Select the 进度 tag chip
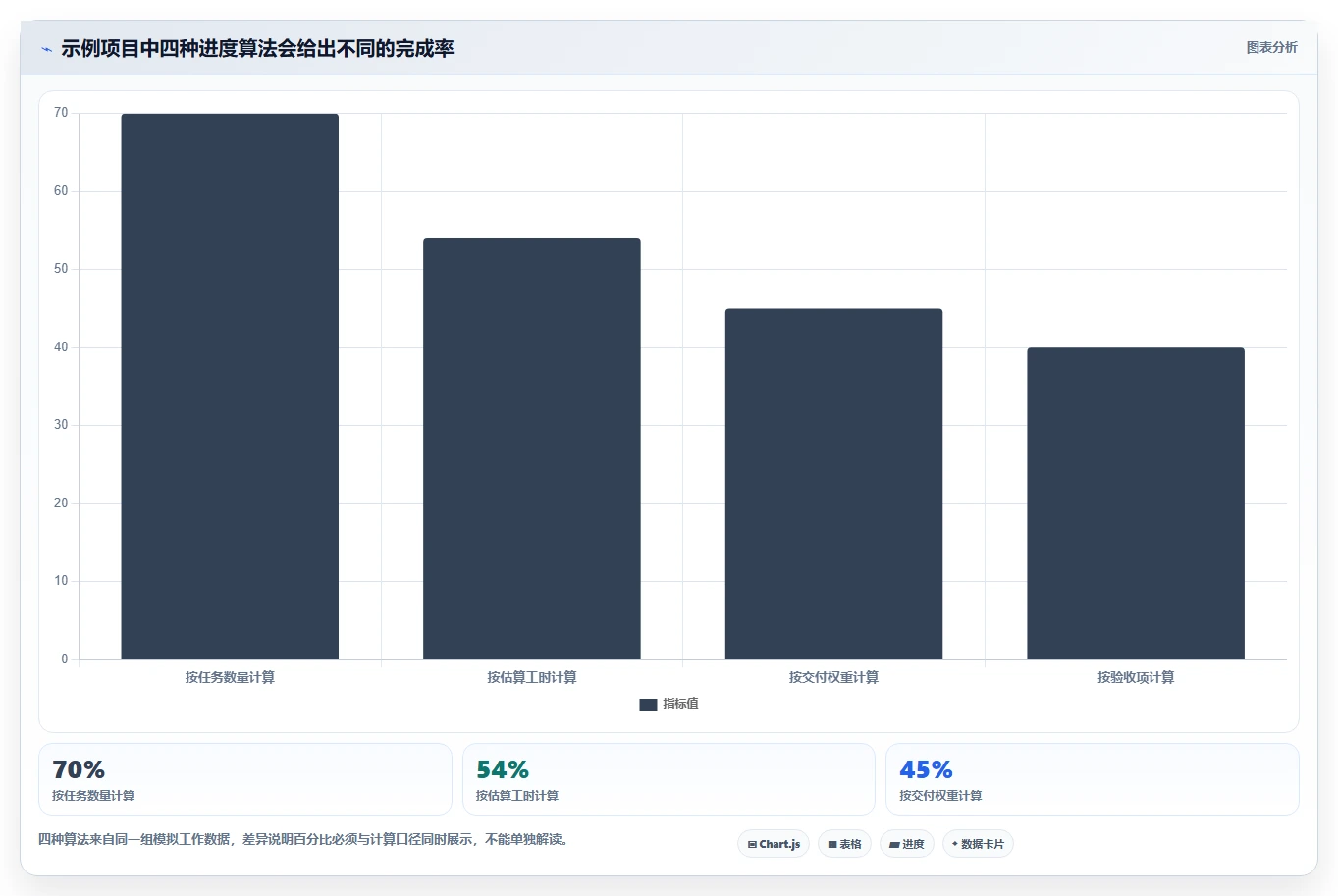 coord(907,844)
